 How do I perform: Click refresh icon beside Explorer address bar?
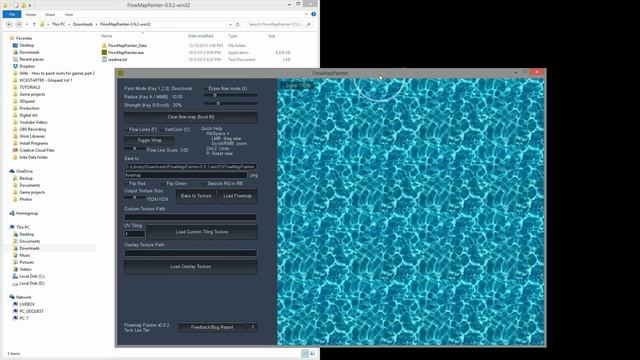pos(238,24)
